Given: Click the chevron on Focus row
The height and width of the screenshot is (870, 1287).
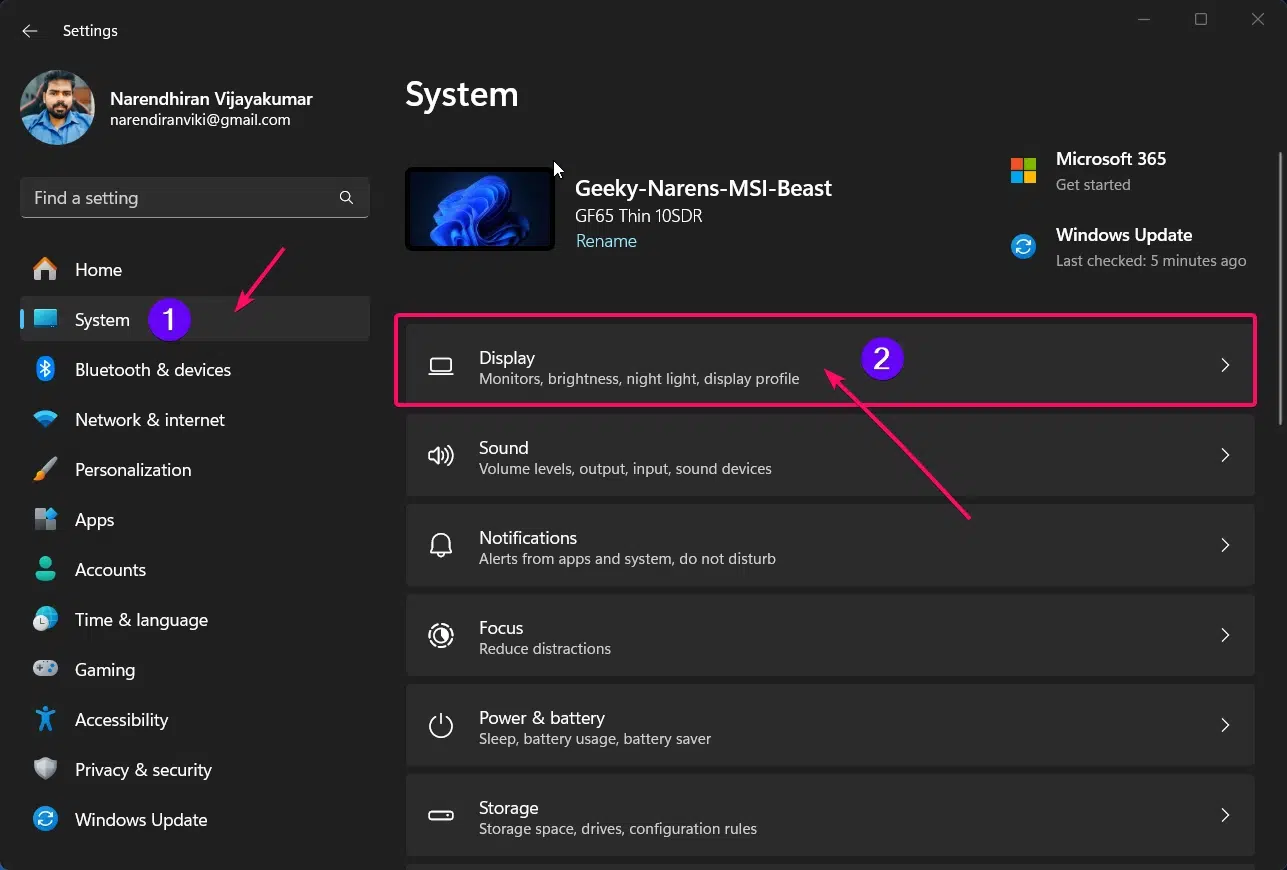Looking at the screenshot, I should pos(1225,636).
